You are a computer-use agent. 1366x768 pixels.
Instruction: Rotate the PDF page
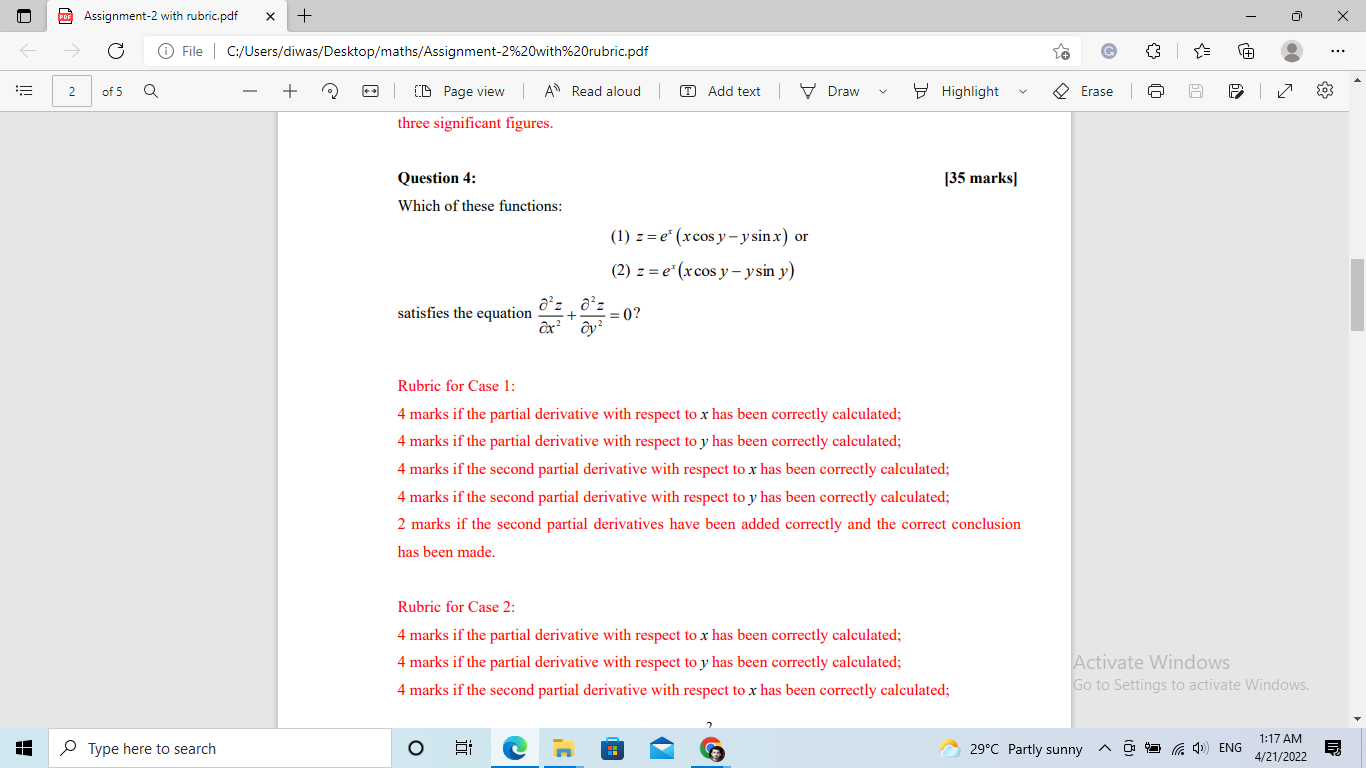(329, 90)
